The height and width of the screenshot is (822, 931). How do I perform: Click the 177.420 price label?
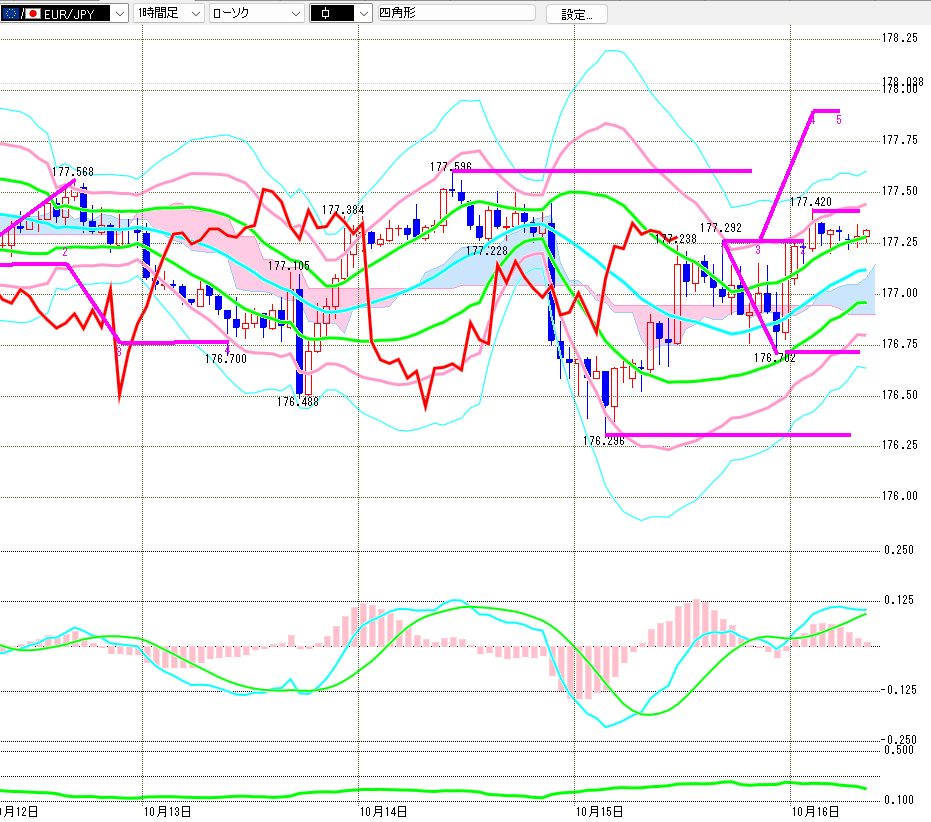(810, 202)
